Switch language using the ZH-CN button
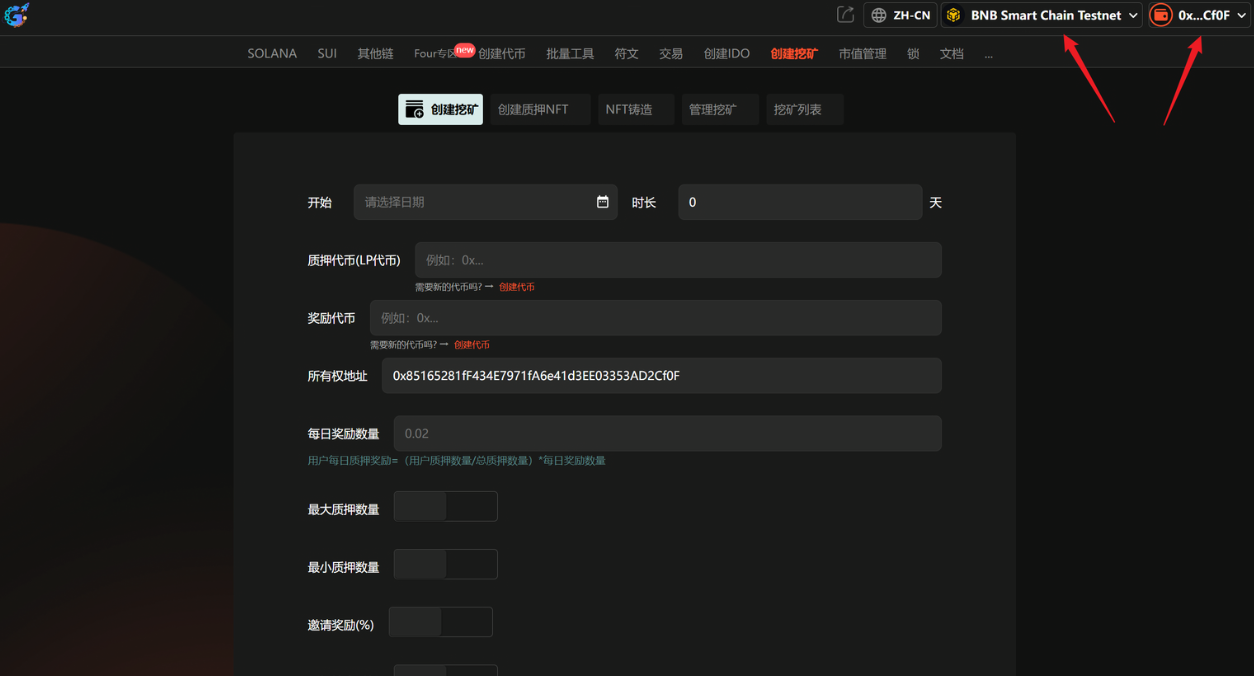 [x=899, y=15]
